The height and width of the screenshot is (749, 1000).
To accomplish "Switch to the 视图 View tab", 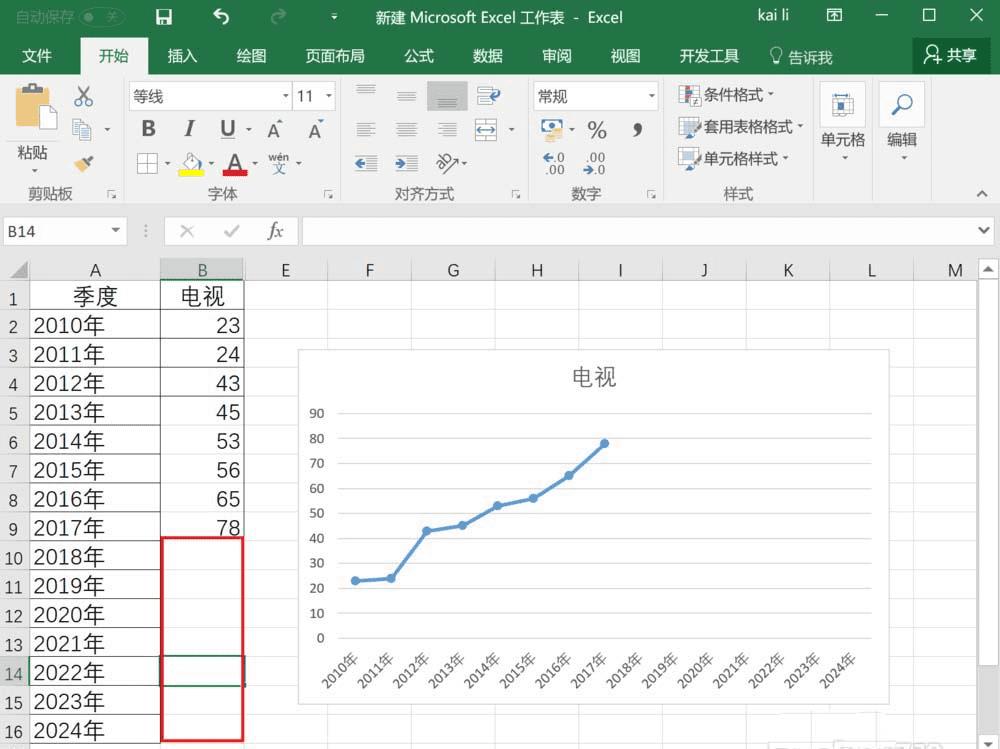I will click(626, 56).
